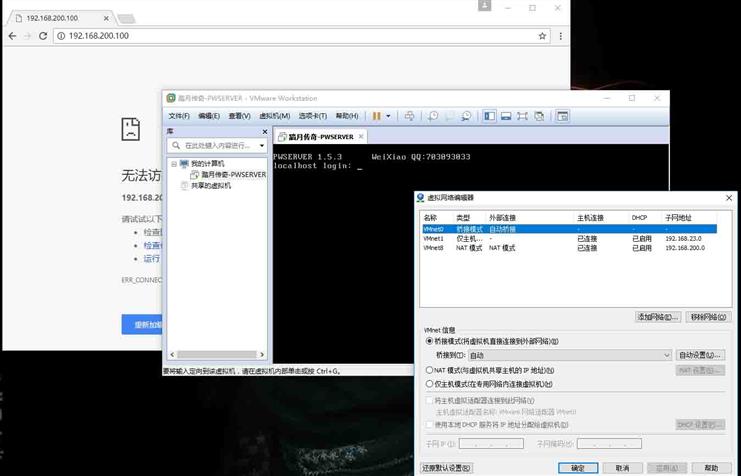
Task: Open the 桥接到 自动 dropdown
Action: pos(569,355)
